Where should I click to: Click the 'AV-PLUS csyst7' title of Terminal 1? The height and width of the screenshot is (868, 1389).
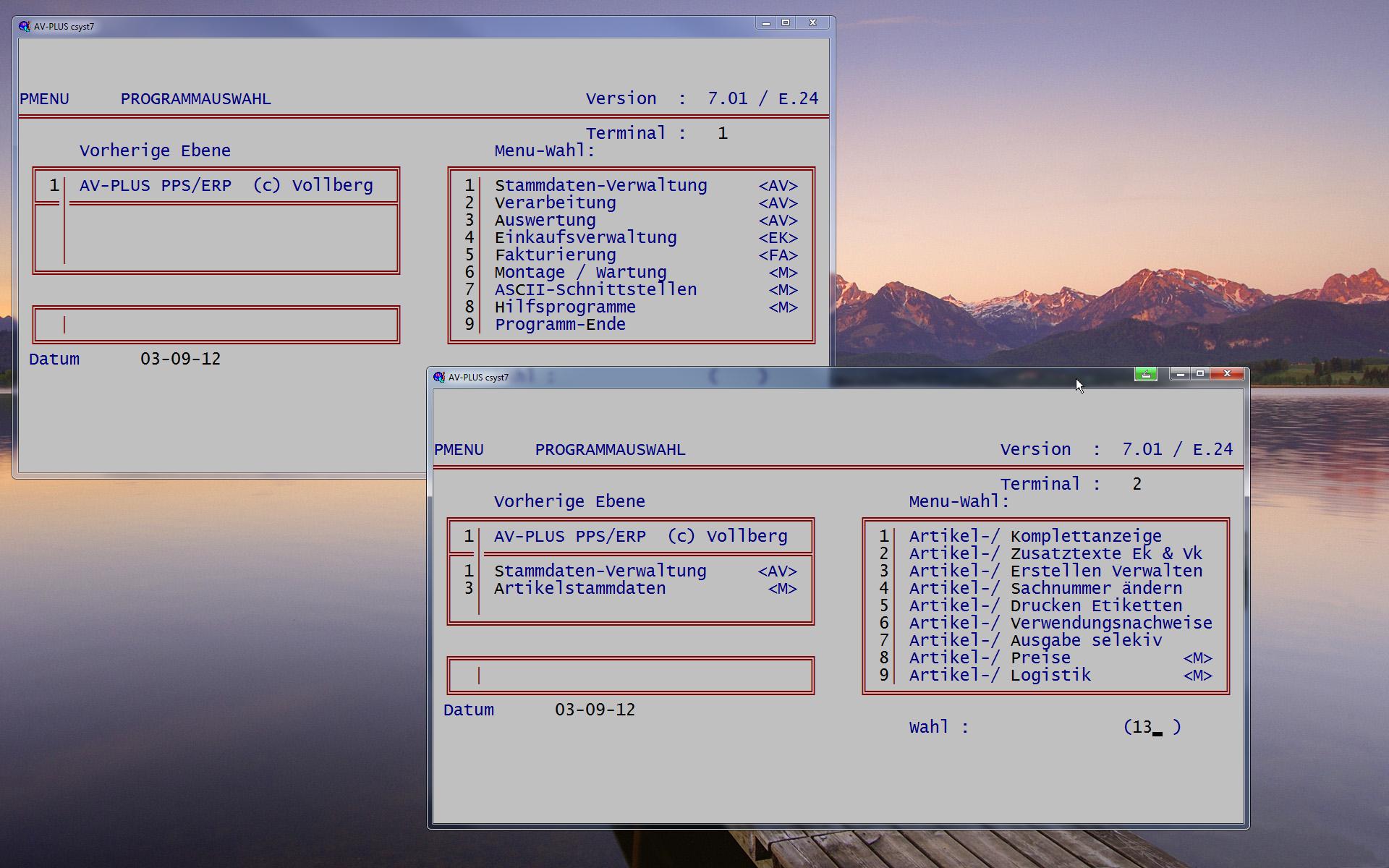(x=64, y=27)
